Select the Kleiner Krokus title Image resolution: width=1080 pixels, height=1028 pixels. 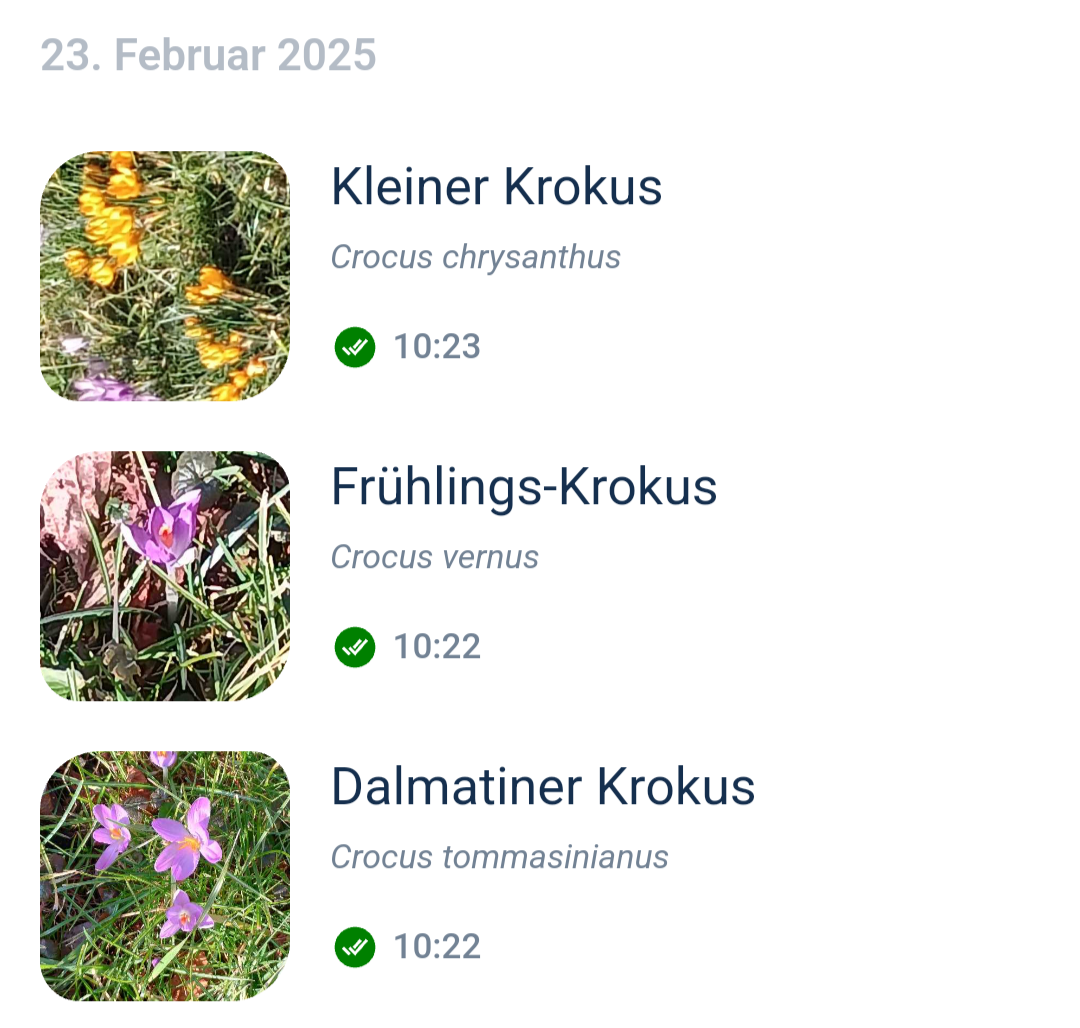tap(496, 187)
